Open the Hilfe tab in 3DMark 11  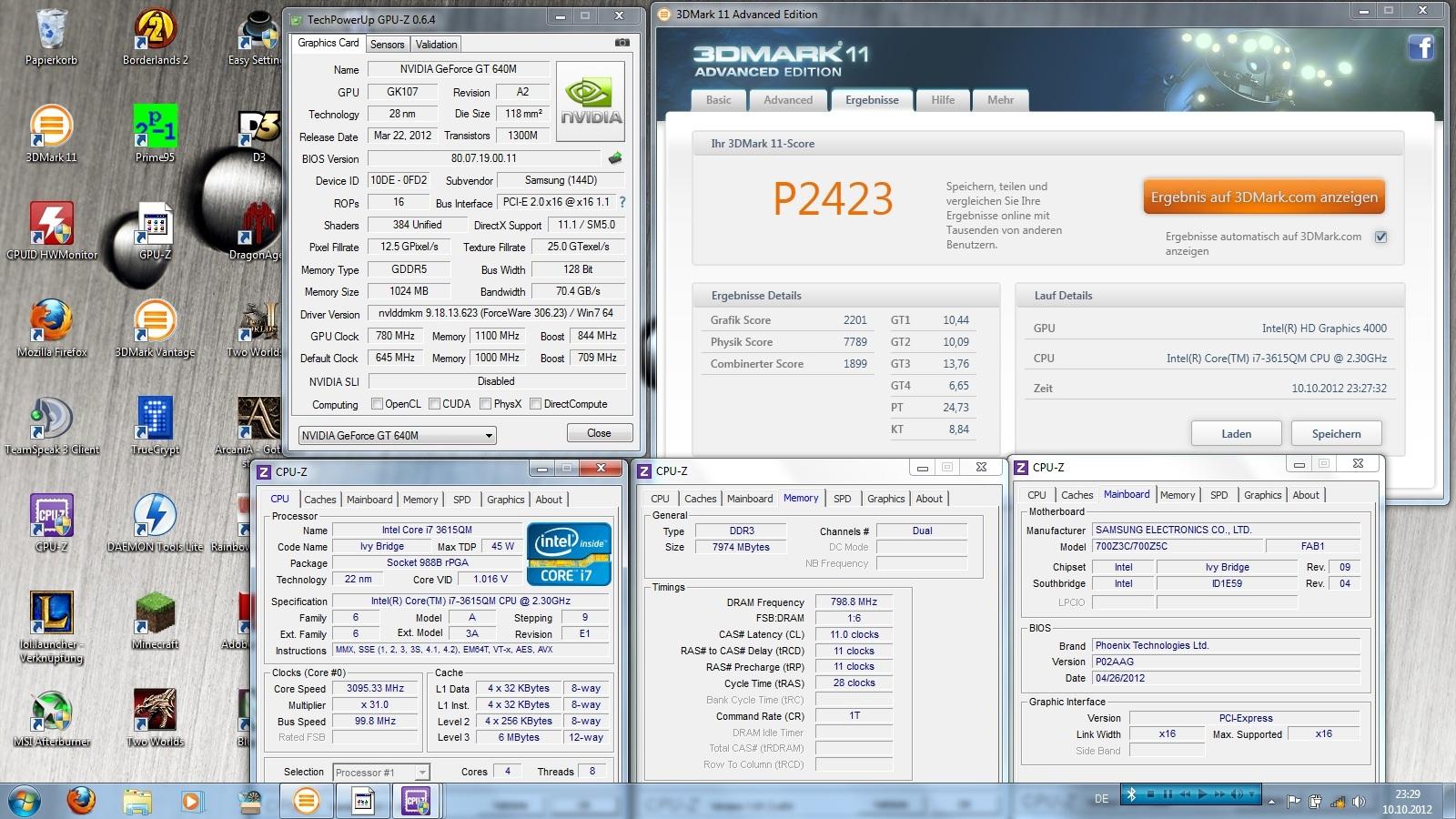(943, 100)
